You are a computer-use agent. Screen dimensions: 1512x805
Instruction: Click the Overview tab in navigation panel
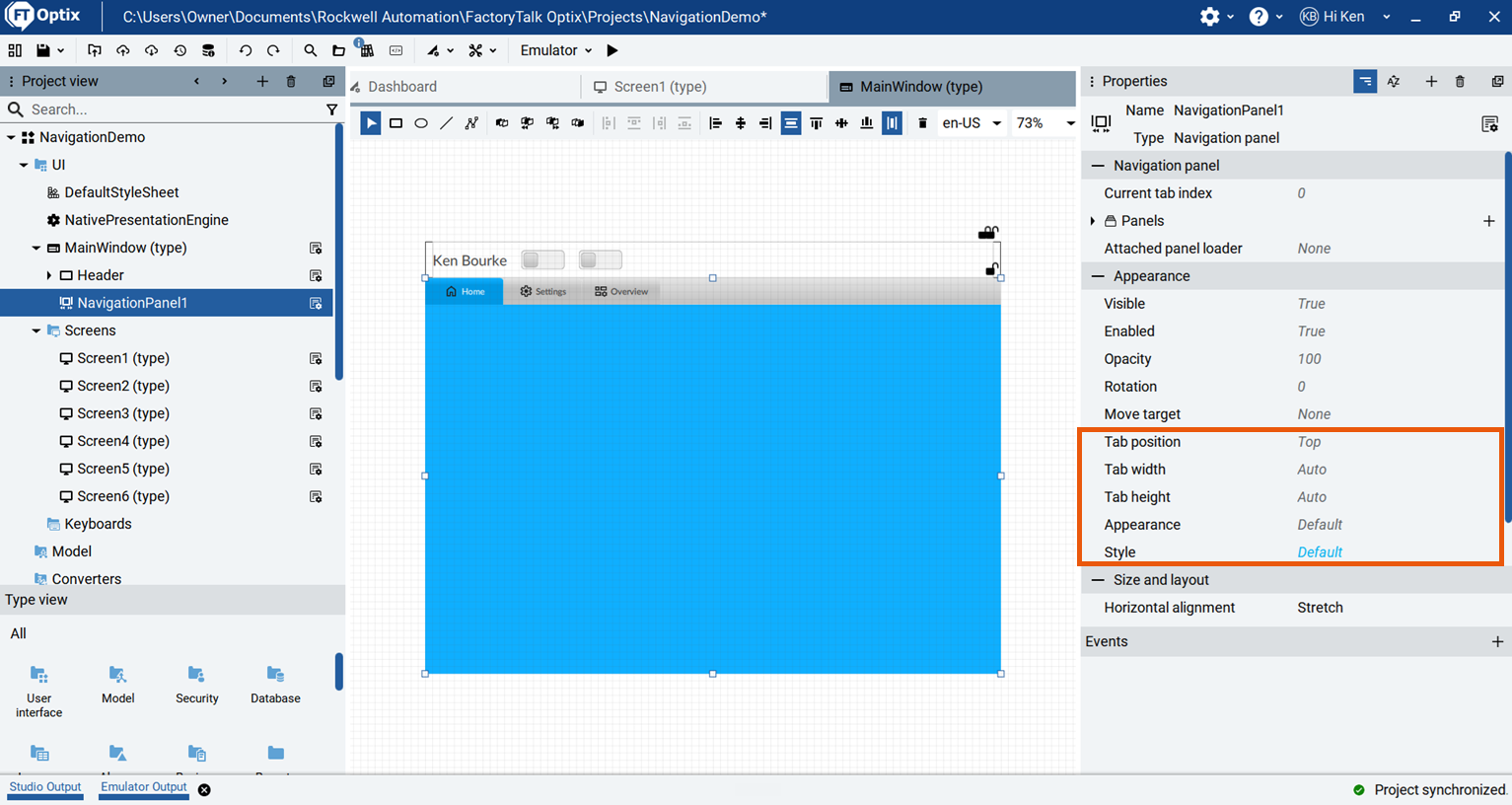pos(621,291)
